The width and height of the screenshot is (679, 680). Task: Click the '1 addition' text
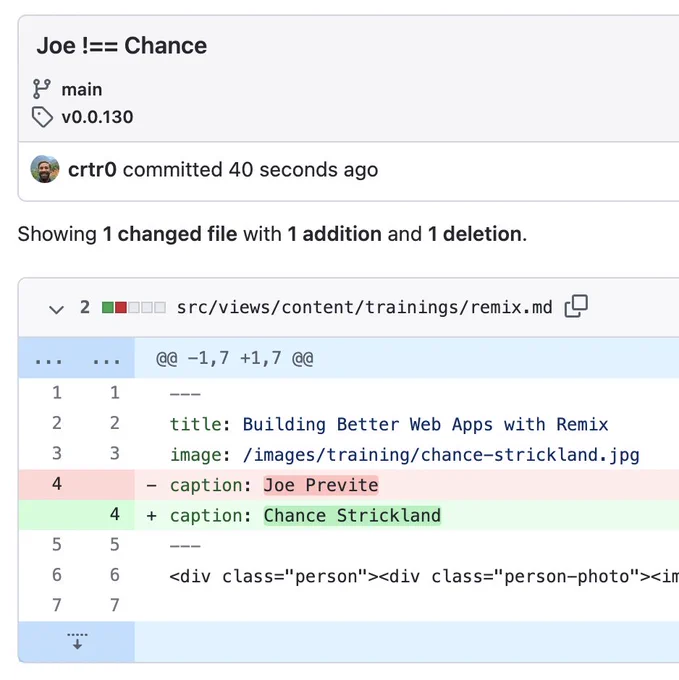click(334, 234)
